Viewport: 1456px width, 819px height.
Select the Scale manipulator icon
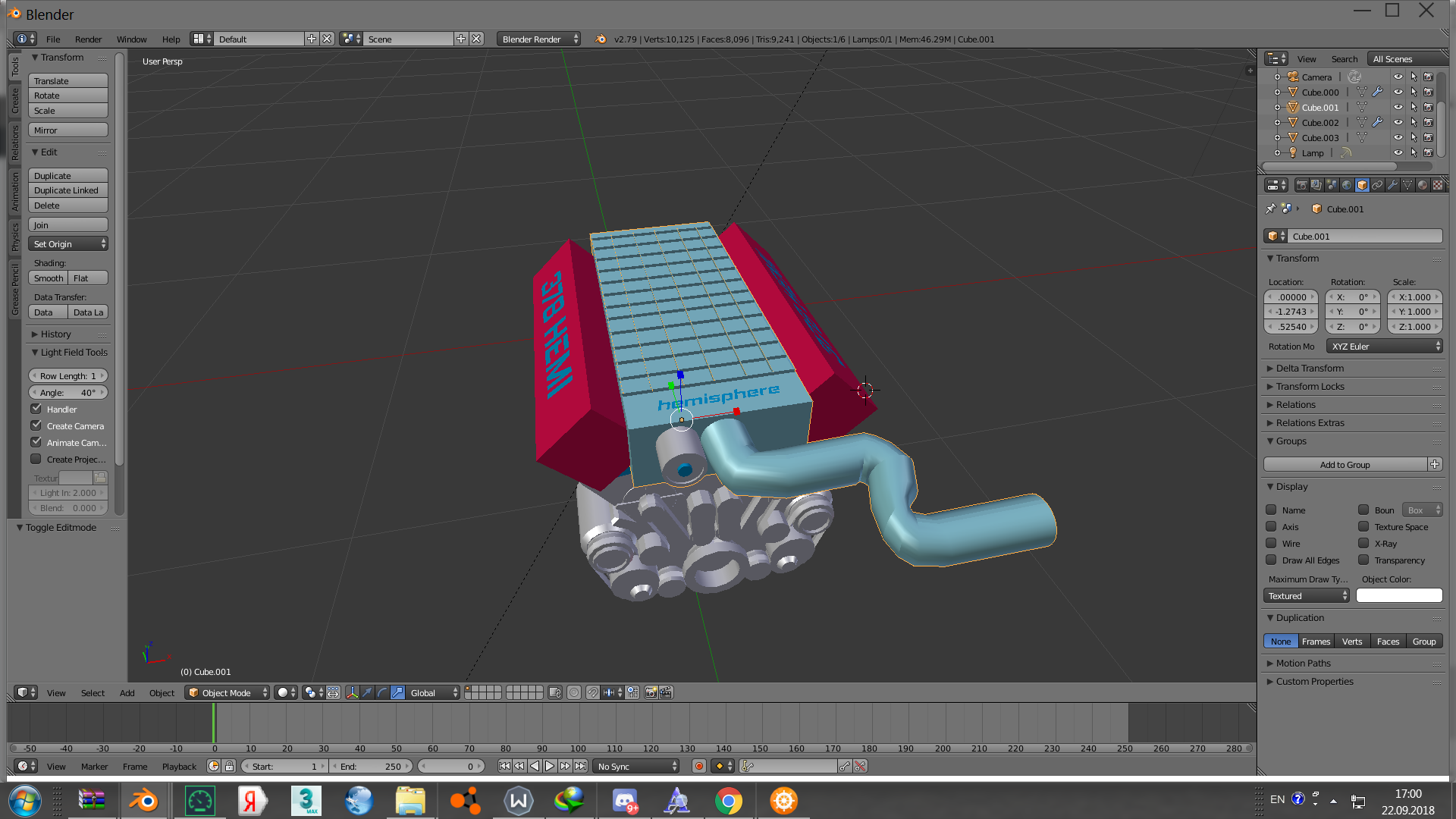pyautogui.click(x=397, y=693)
